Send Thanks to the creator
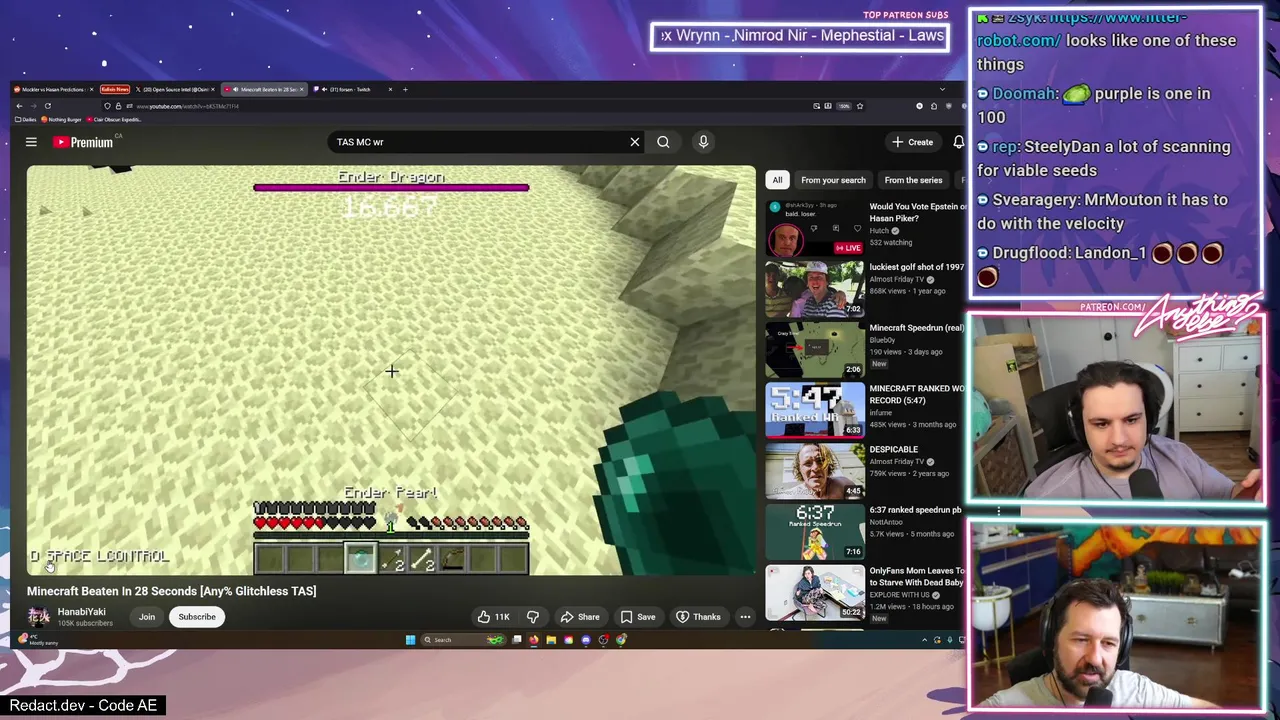Image resolution: width=1280 pixels, height=720 pixels. click(698, 617)
